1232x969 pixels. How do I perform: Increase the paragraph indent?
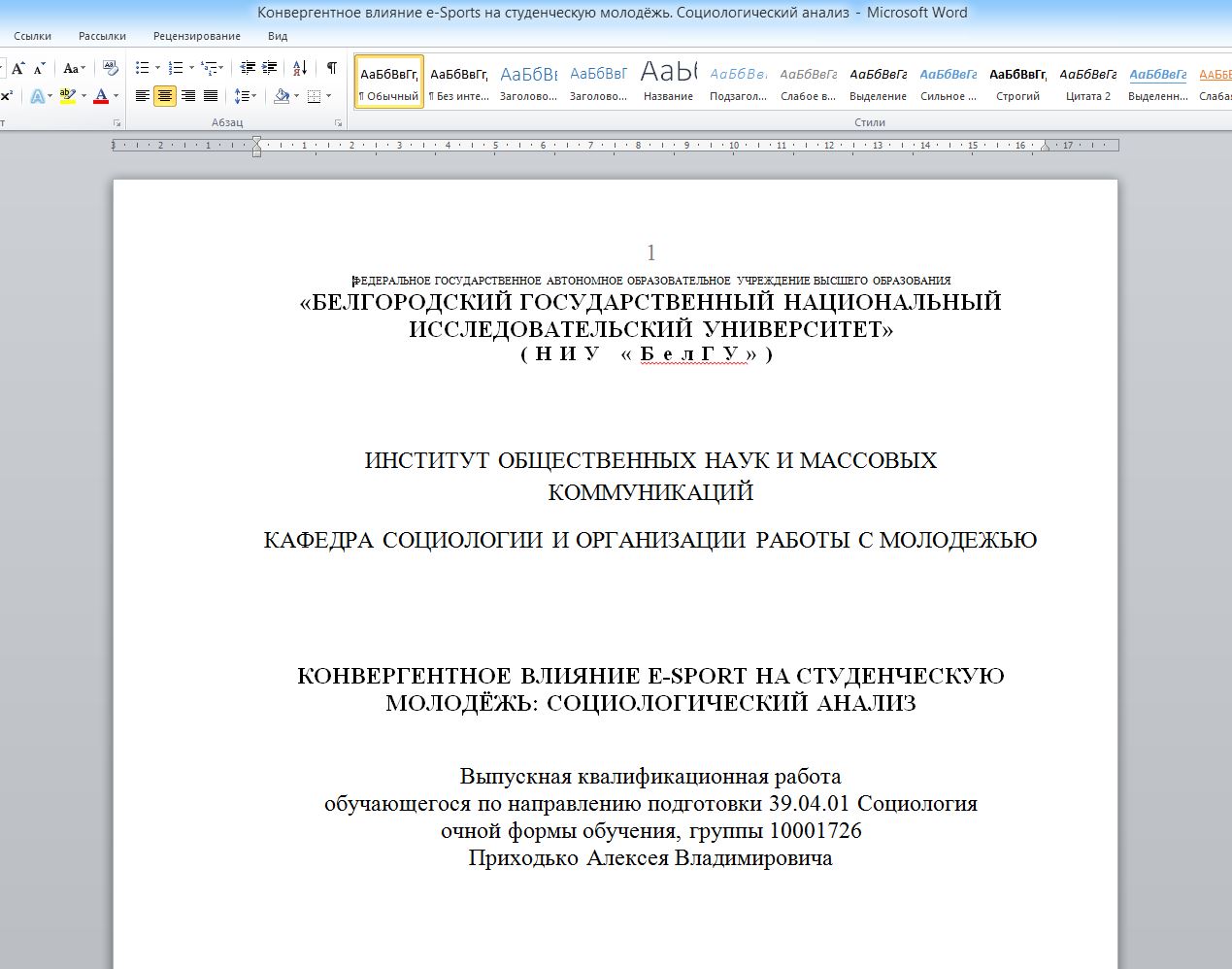(x=270, y=68)
